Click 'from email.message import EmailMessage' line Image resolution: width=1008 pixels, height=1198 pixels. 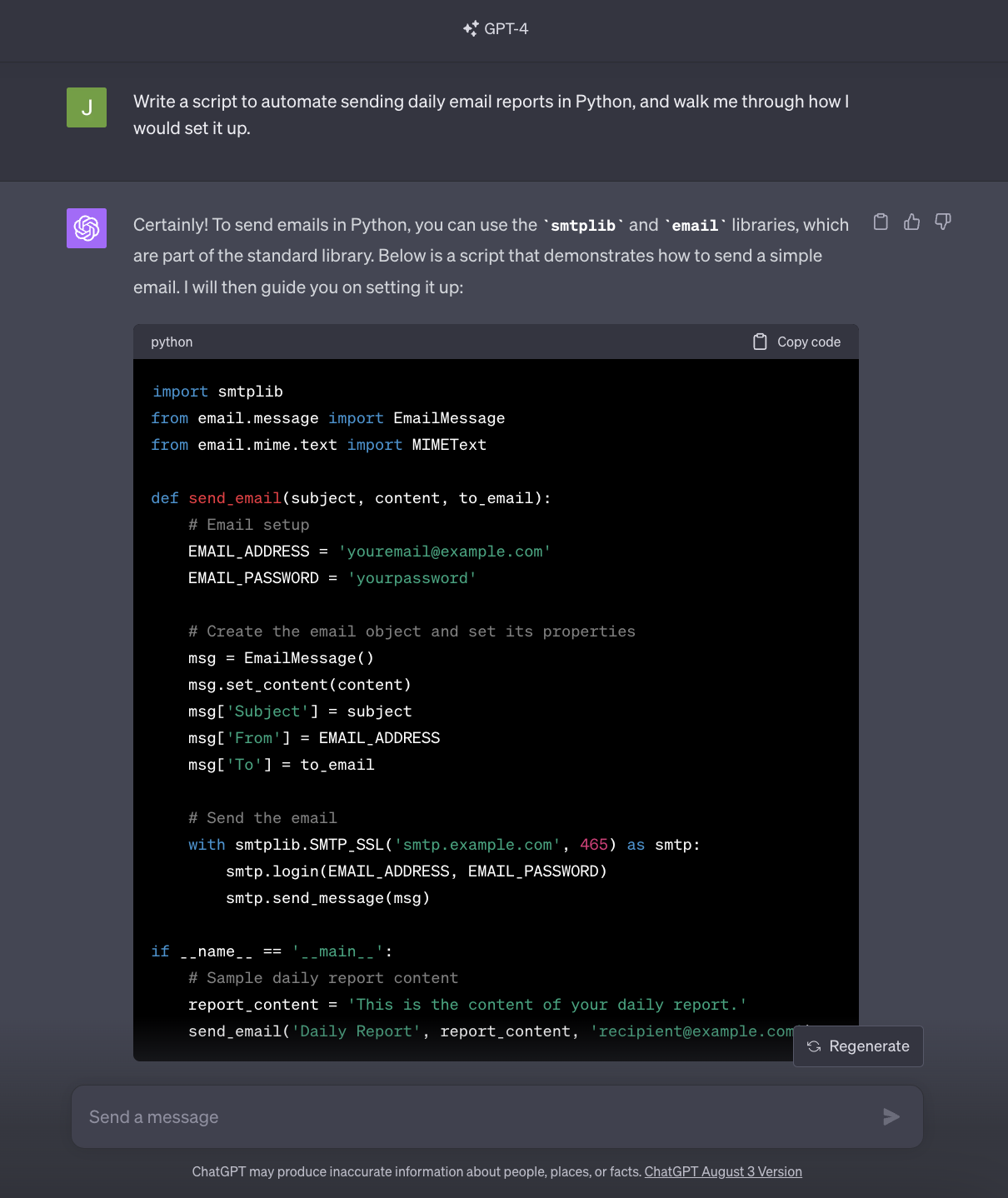coord(328,418)
